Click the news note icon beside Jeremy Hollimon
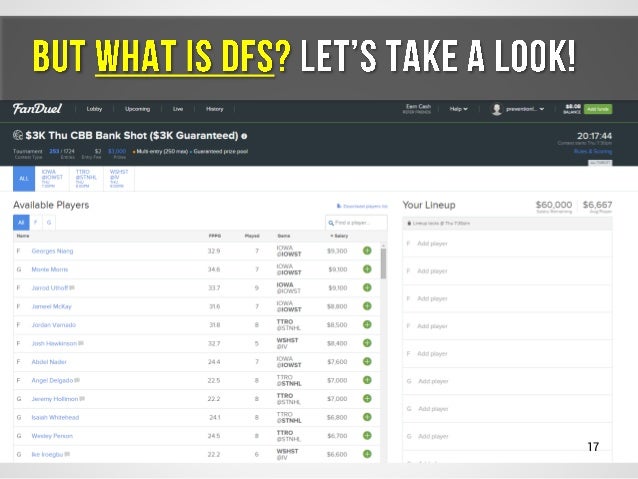This screenshot has height=479, width=638. click(82, 399)
